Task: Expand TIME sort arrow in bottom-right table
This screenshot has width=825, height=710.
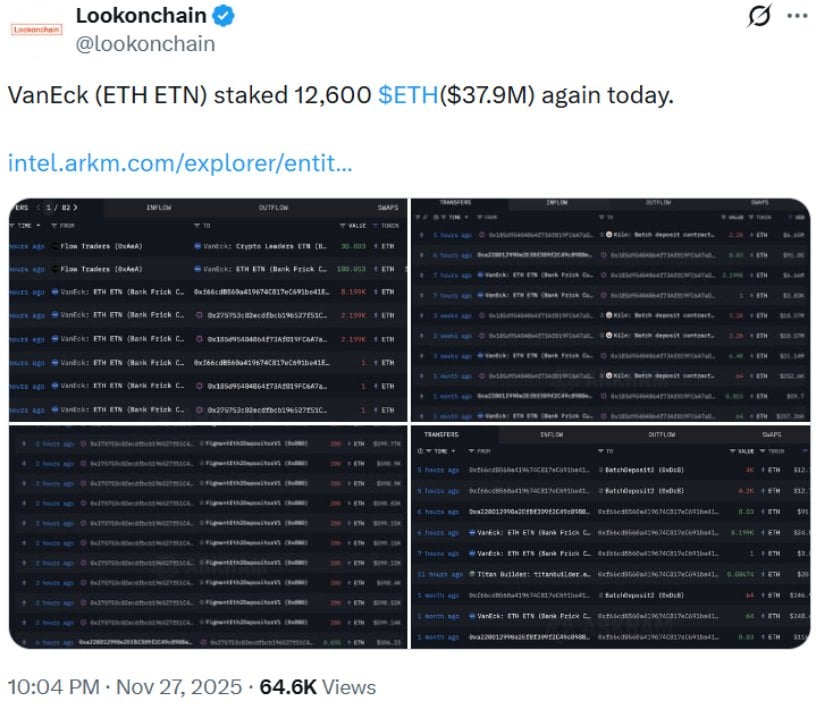Action: coord(453,451)
